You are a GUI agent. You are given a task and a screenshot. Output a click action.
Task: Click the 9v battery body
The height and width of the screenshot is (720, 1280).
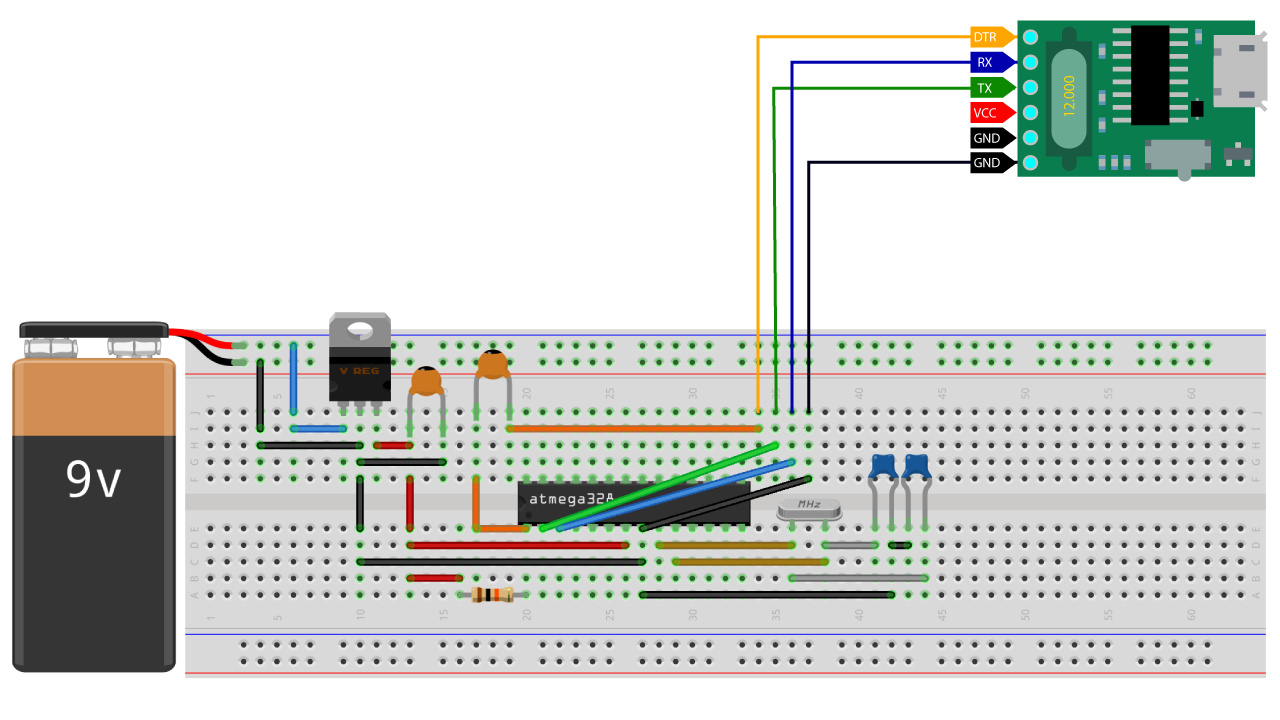tap(94, 515)
